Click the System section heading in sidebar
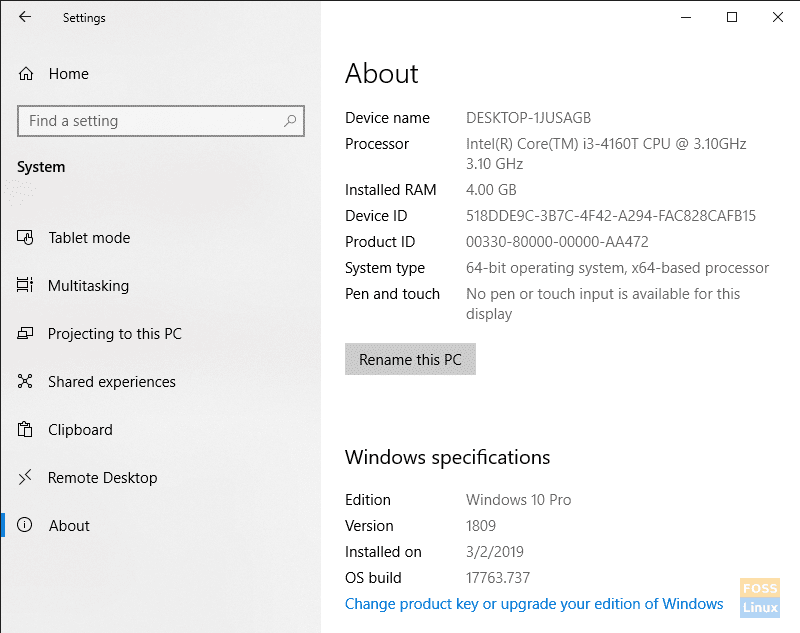 pos(41,167)
